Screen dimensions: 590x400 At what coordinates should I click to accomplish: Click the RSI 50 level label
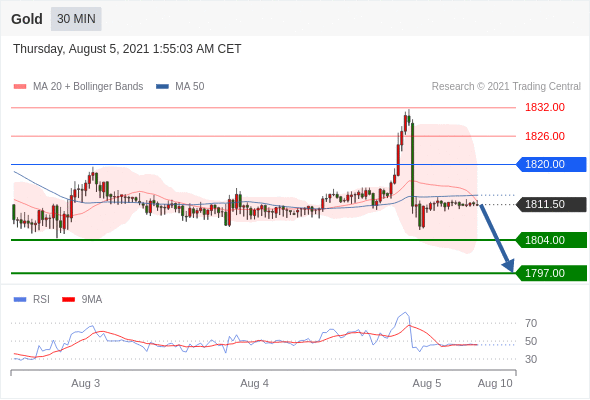[x=531, y=341]
